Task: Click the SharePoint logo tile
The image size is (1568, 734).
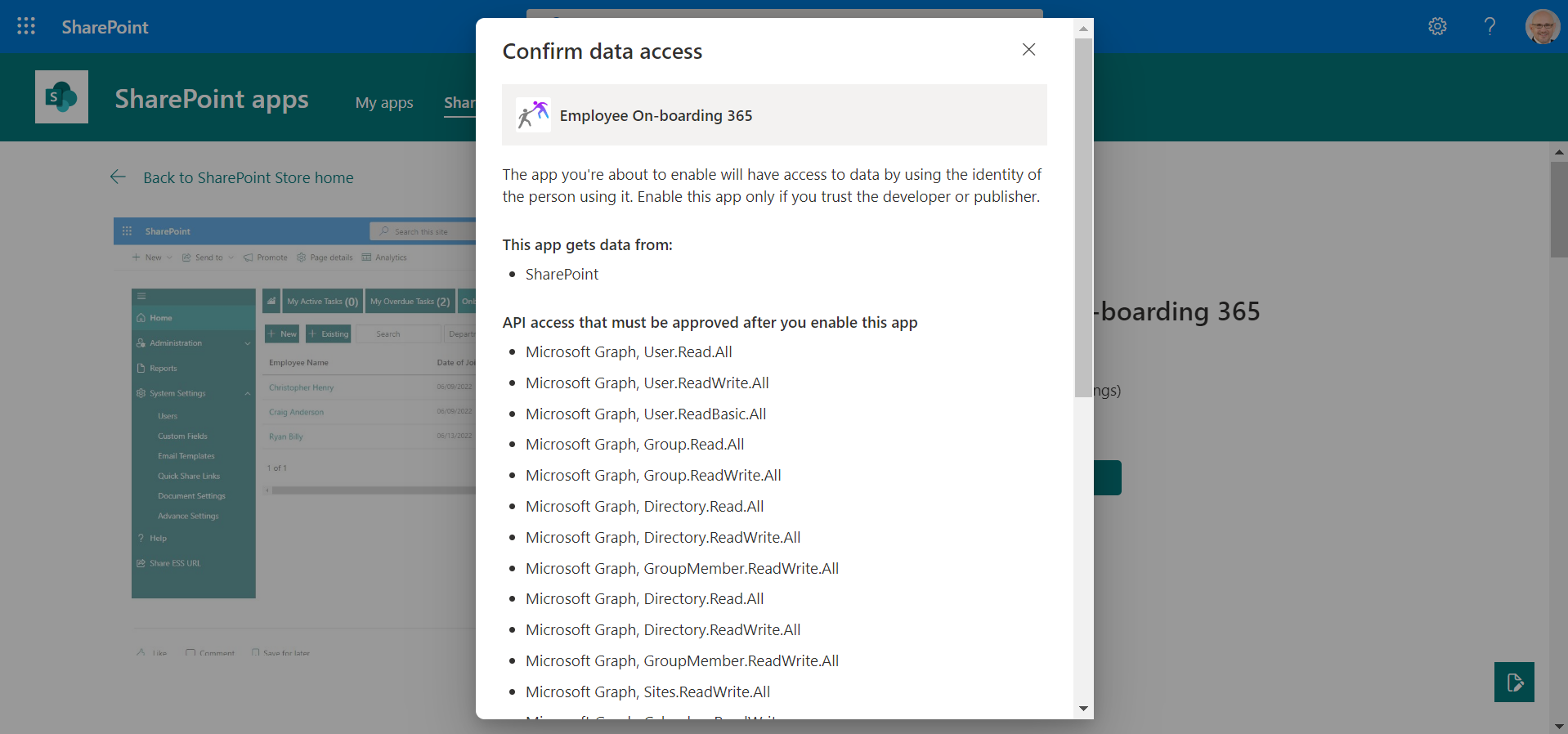Action: [61, 96]
